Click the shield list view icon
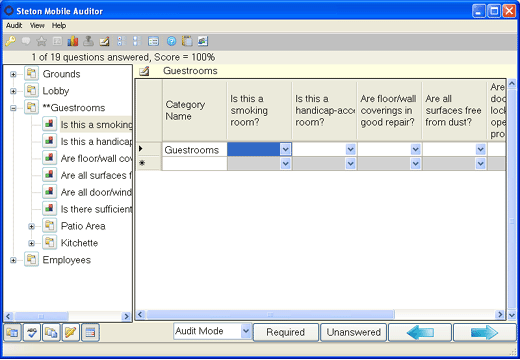The image size is (520, 360). (136, 41)
